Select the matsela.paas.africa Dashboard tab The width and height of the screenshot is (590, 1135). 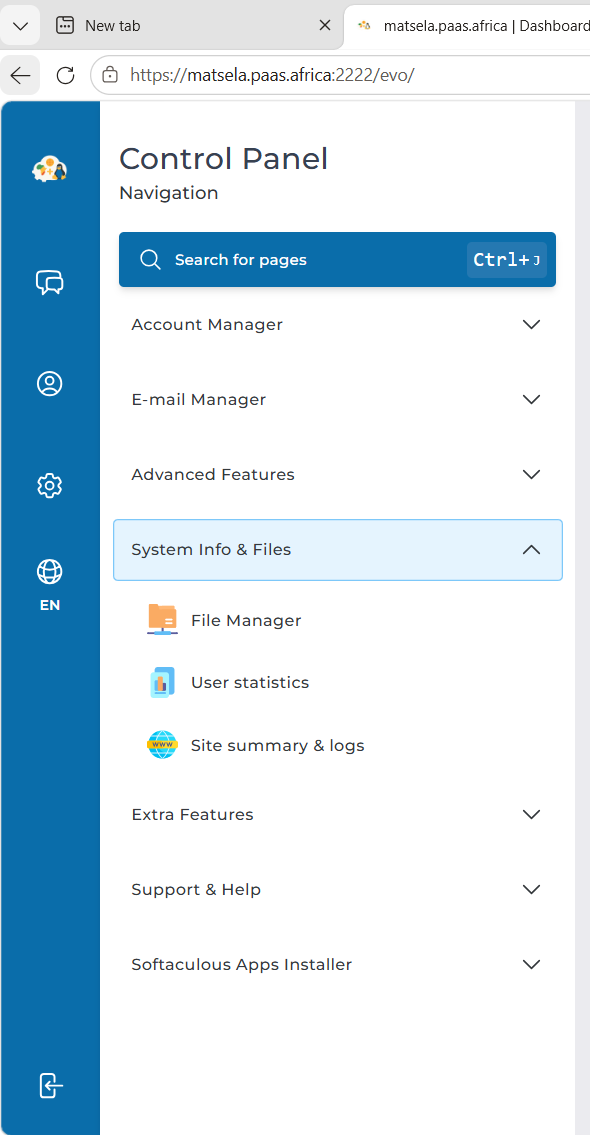(467, 25)
